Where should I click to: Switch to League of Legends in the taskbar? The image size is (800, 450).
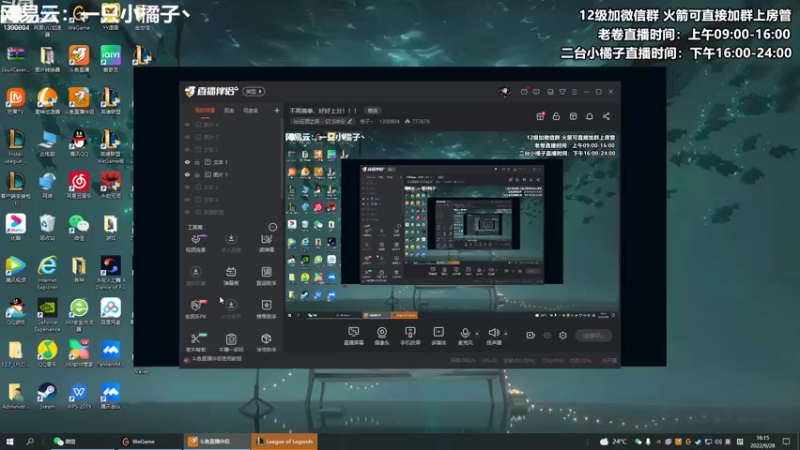pos(284,441)
